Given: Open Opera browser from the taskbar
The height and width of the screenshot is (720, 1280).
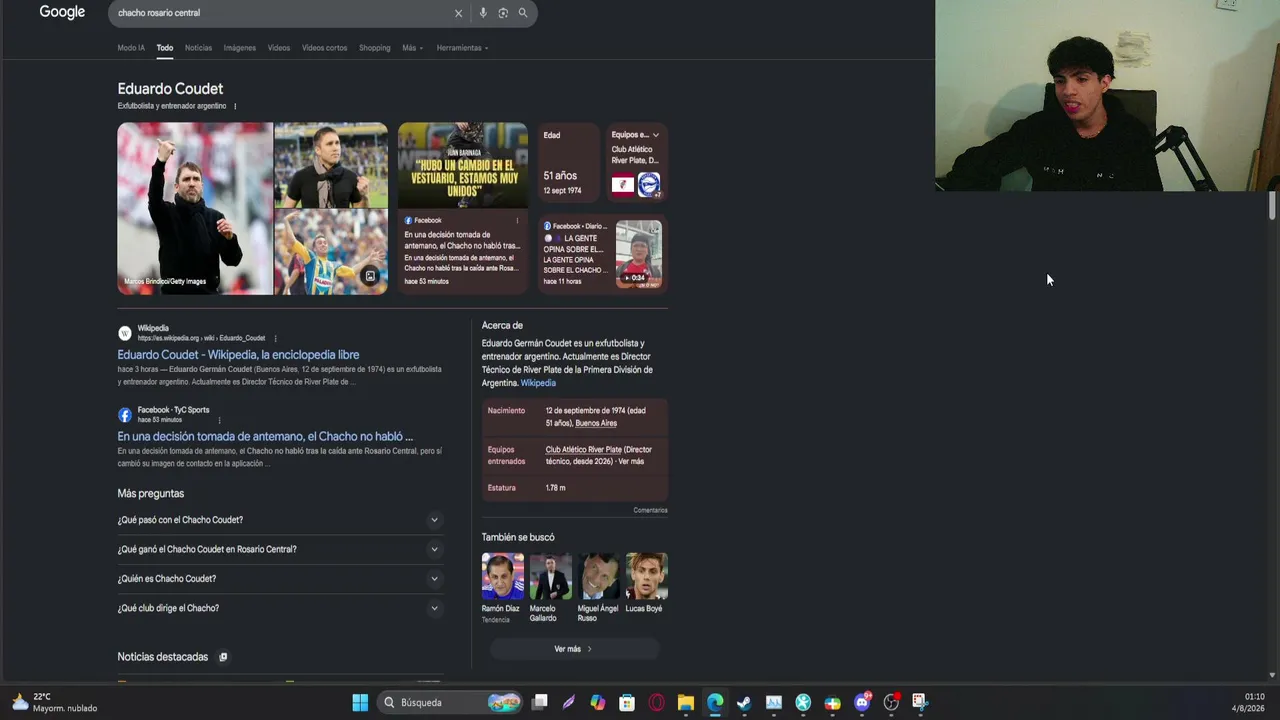Looking at the screenshot, I should pyautogui.click(x=656, y=702).
